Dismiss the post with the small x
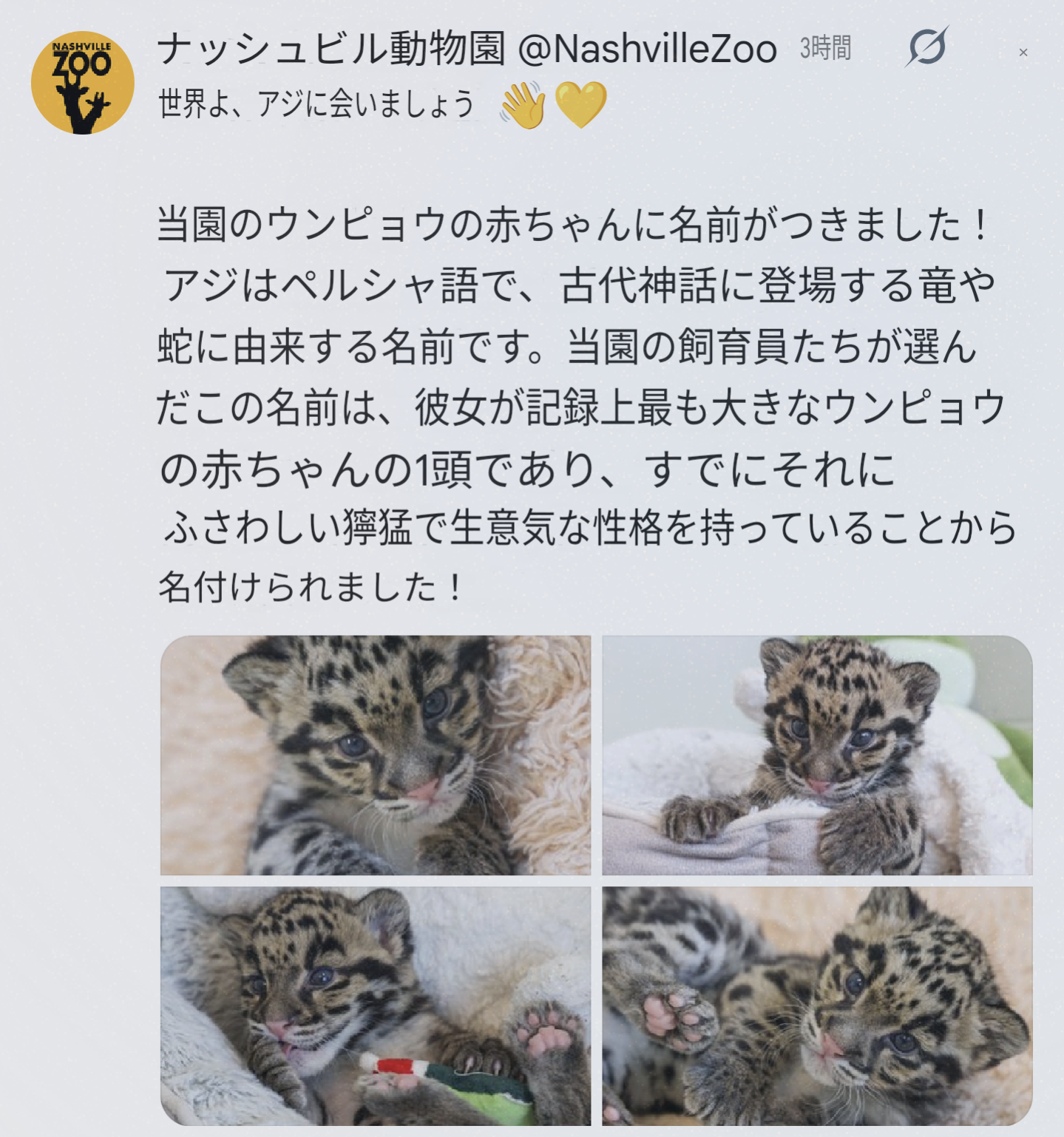The height and width of the screenshot is (1137, 1064). 1023,52
